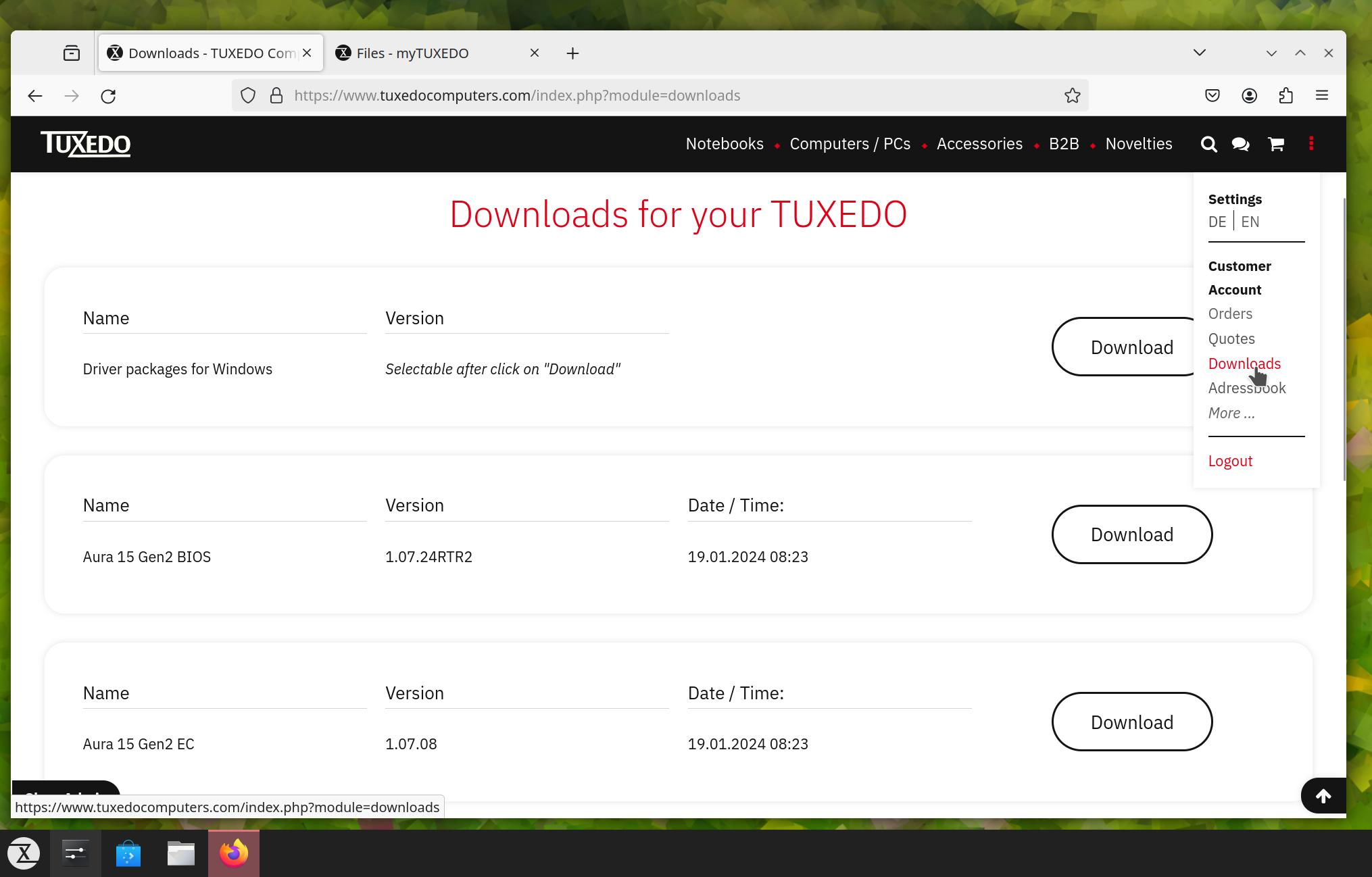
Task: Open the shopping cart icon
Action: click(x=1276, y=144)
